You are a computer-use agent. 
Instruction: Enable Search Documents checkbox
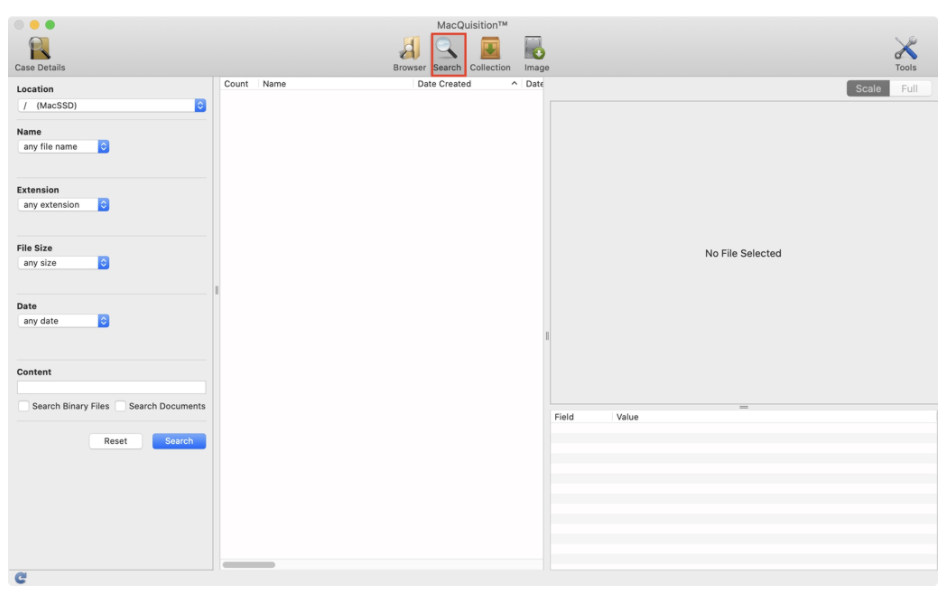120,406
